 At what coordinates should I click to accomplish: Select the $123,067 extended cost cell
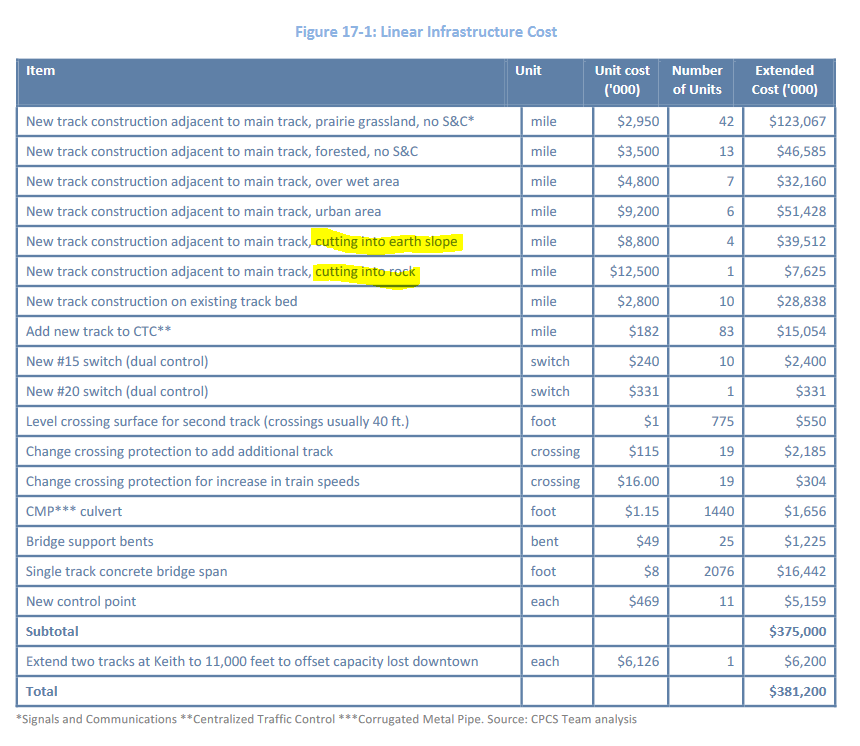[797, 121]
